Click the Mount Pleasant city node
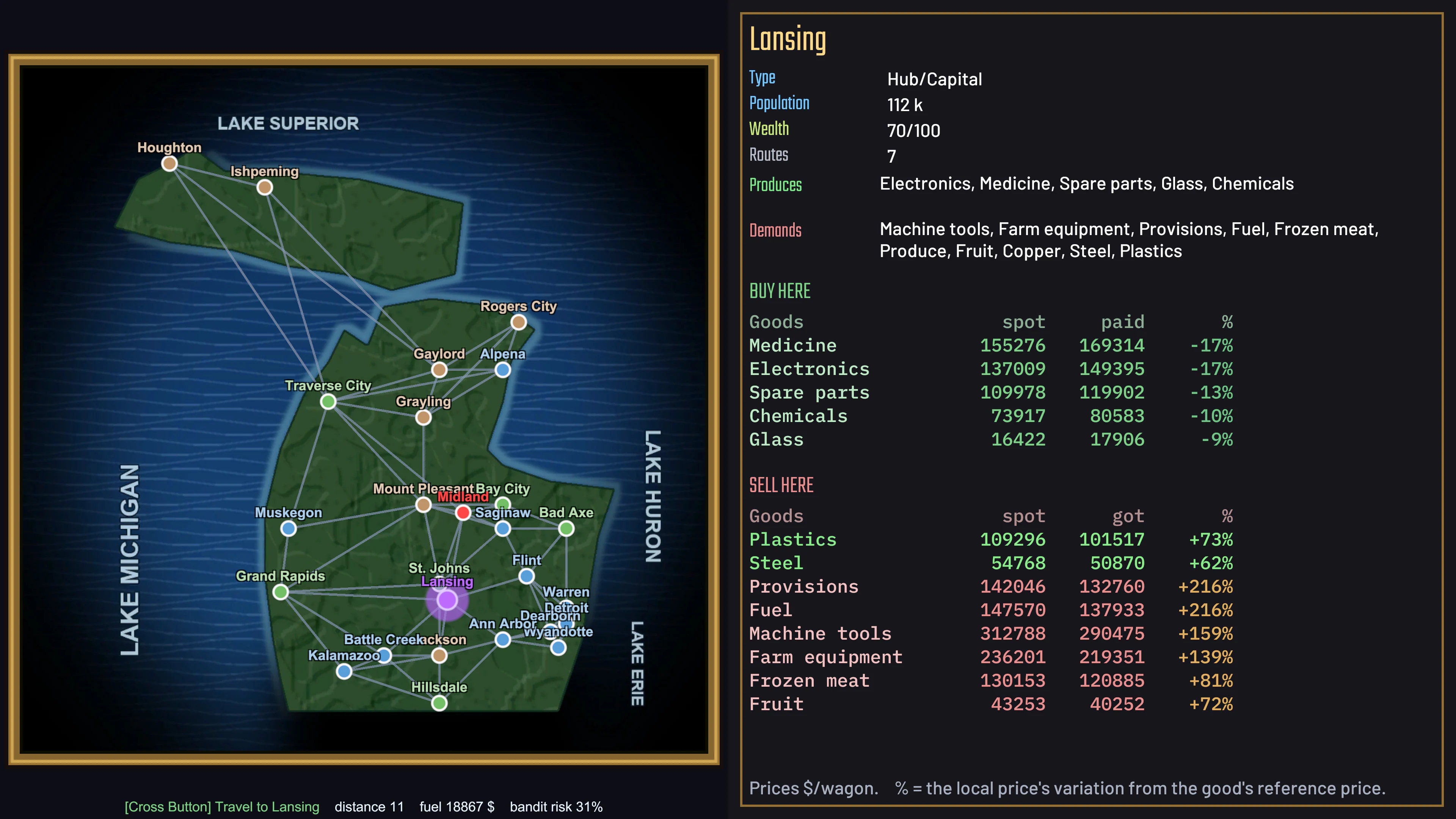 point(424,505)
